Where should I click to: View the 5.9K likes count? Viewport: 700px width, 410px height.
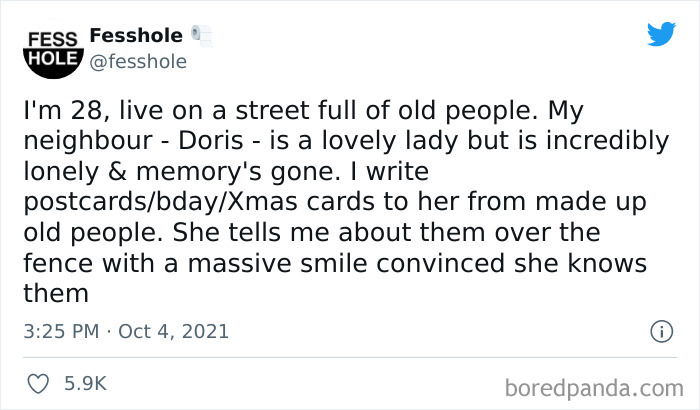tap(86, 382)
